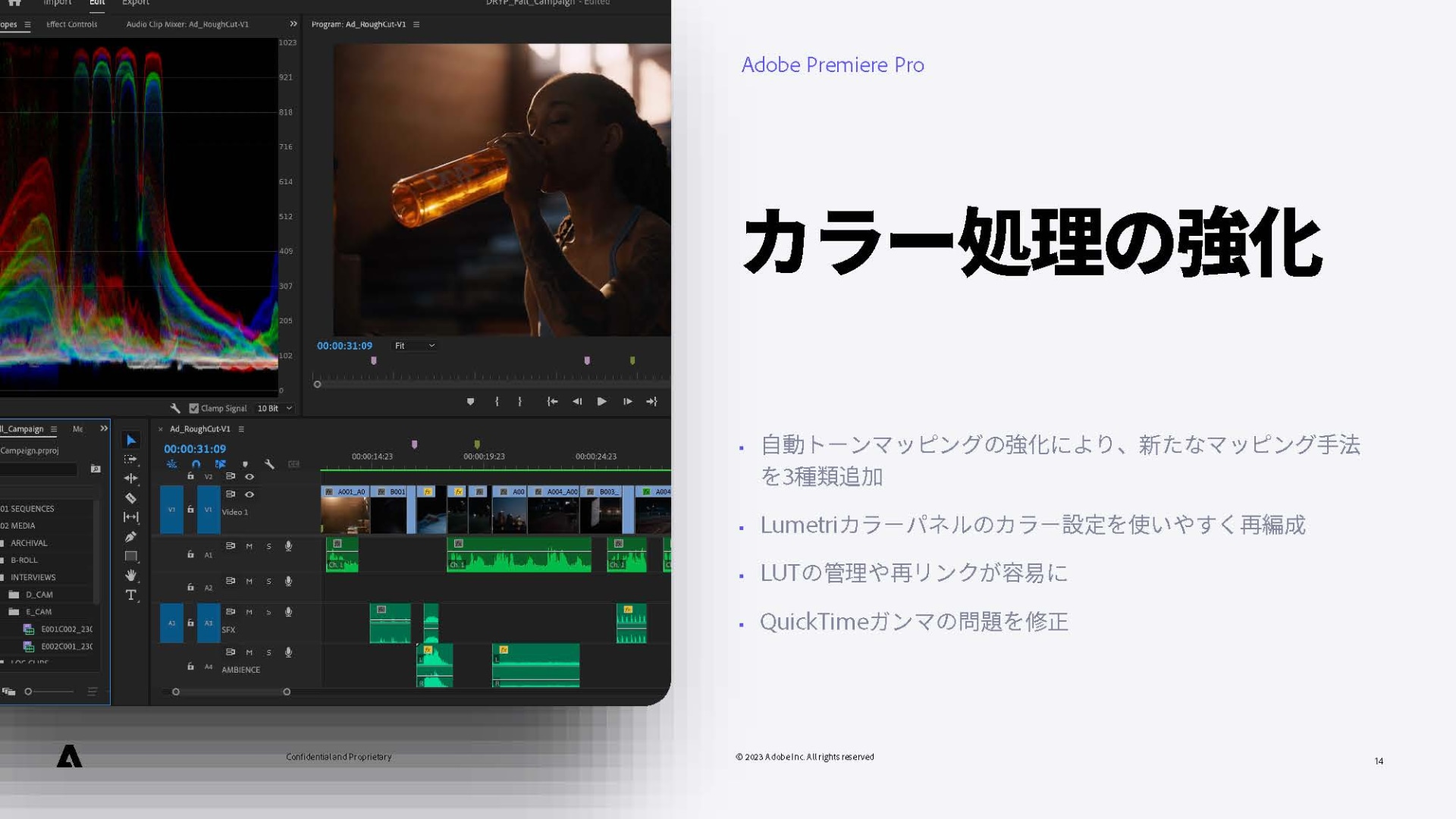The width and height of the screenshot is (1456, 819).
Task: Select the Hand tool
Action: 130,576
